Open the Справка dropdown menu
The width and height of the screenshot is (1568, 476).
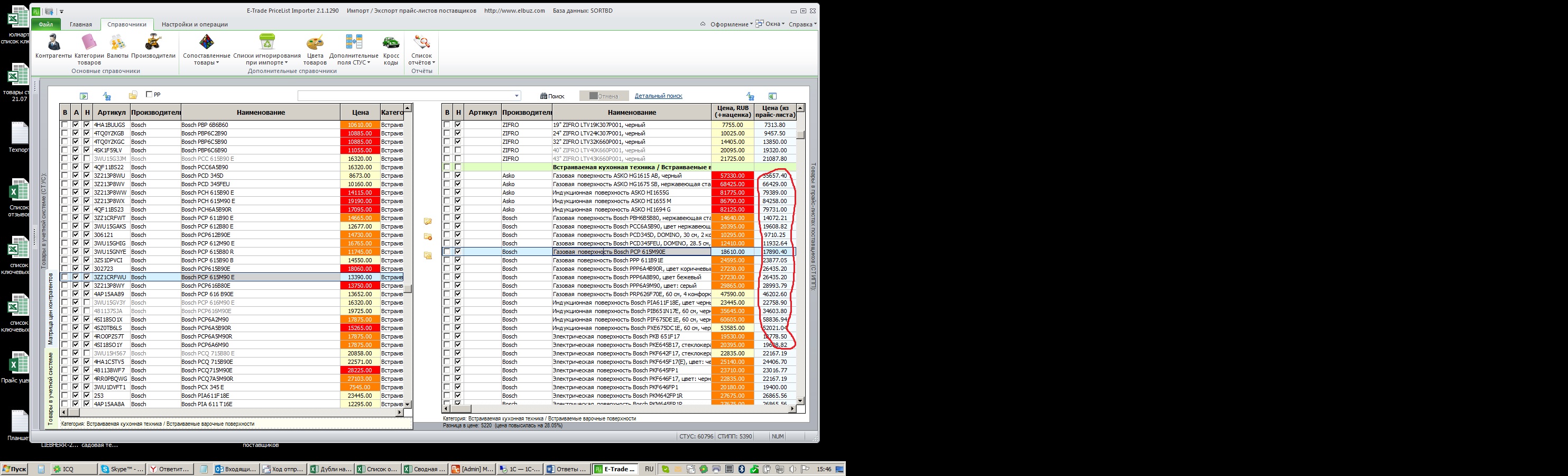pyautogui.click(x=803, y=24)
